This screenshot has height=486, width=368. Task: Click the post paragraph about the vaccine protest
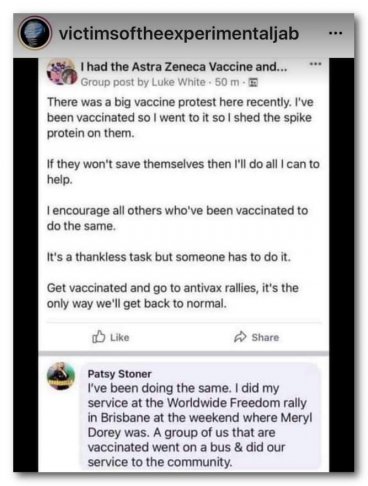point(180,117)
